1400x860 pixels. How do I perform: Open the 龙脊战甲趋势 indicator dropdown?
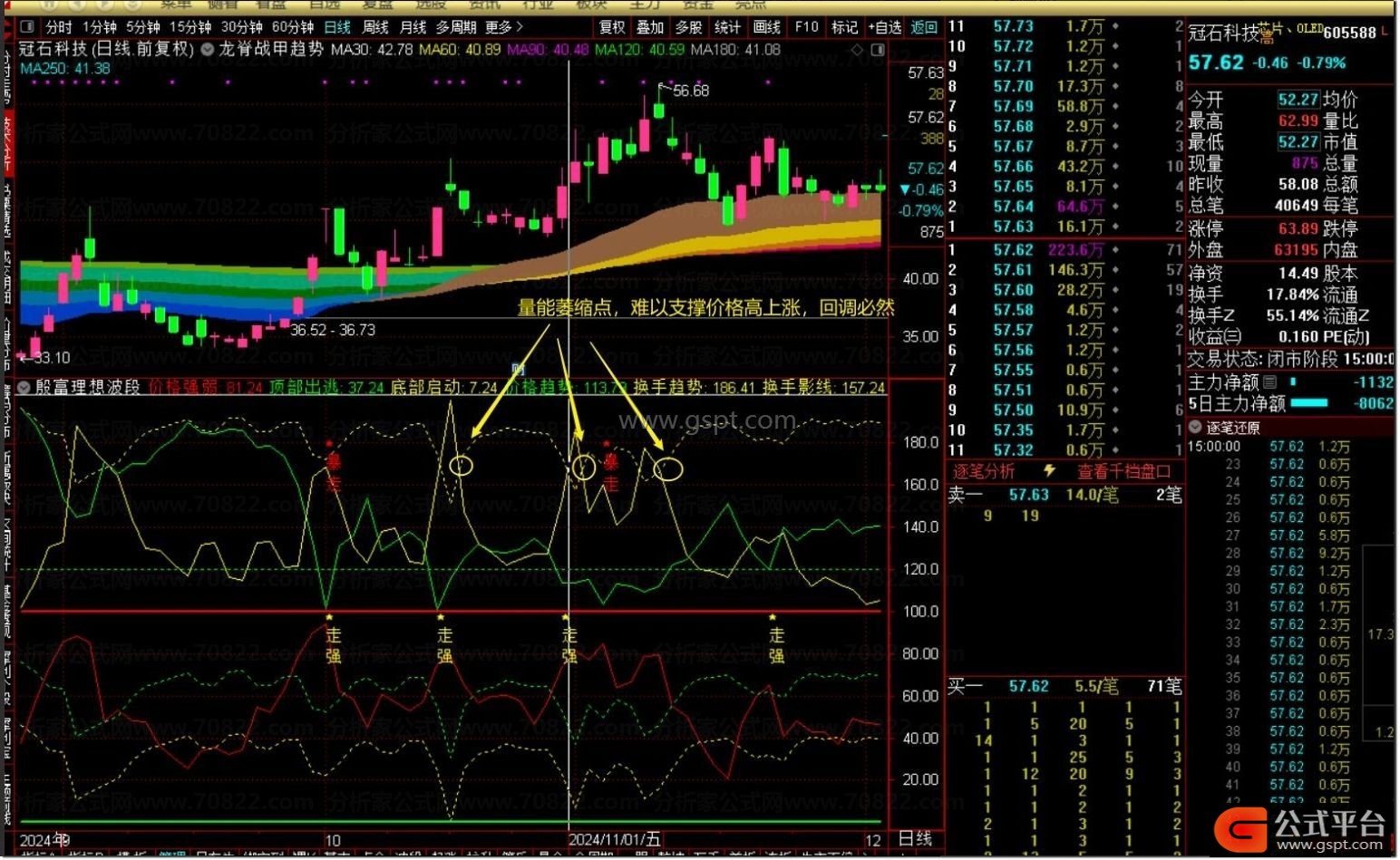coord(208,49)
